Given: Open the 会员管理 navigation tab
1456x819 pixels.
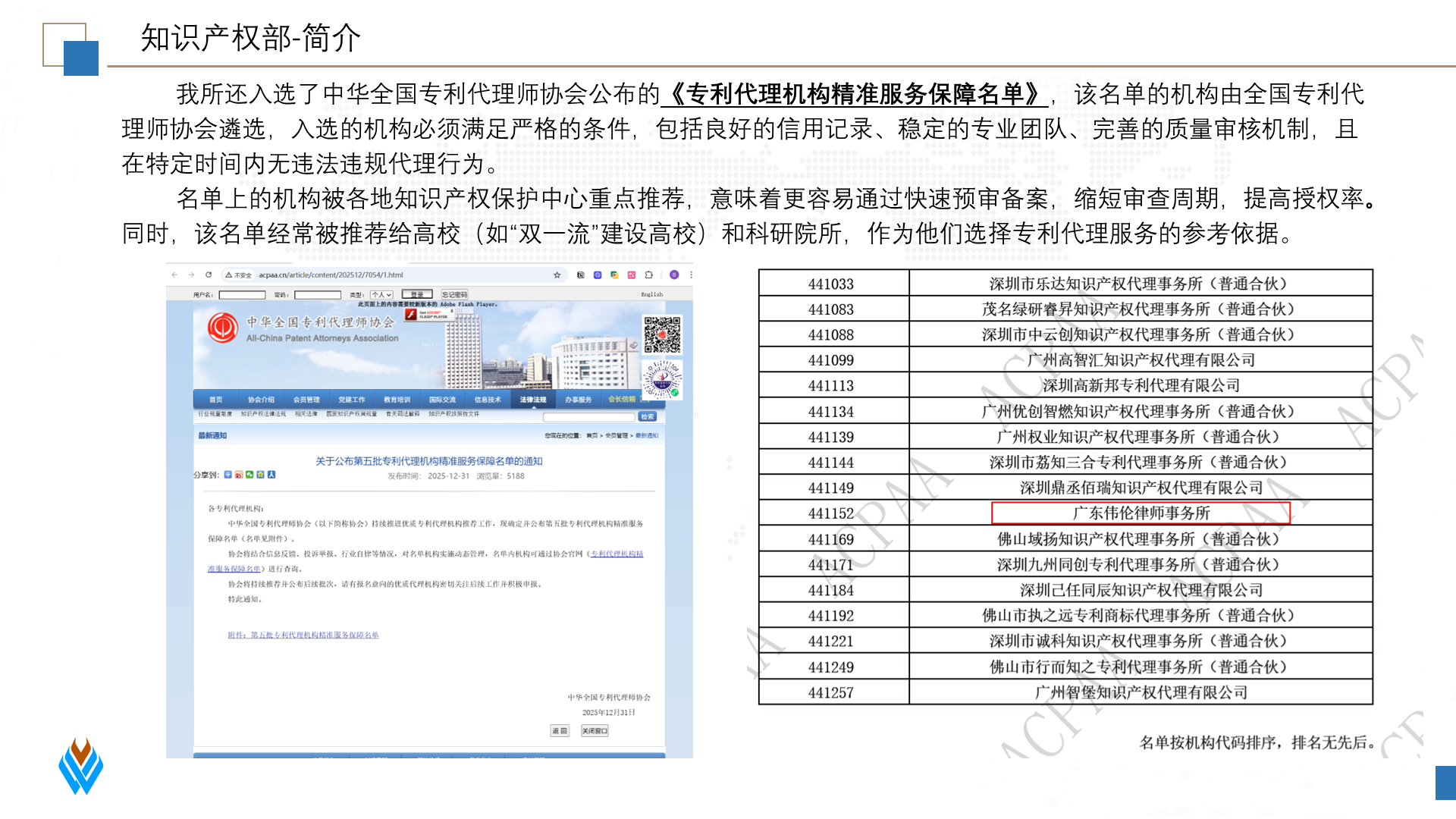Looking at the screenshot, I should pyautogui.click(x=306, y=400).
